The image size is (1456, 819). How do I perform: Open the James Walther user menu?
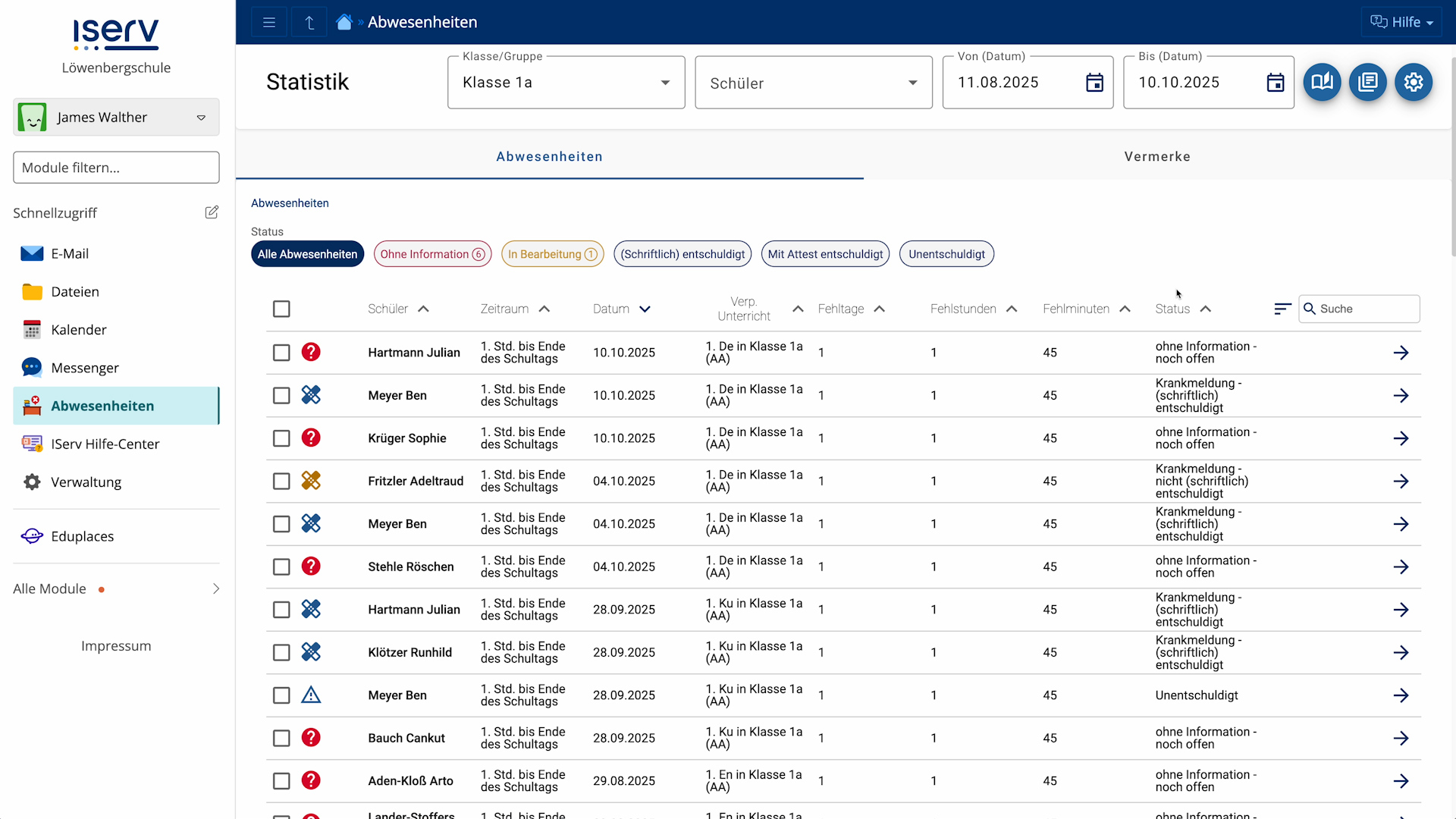tap(116, 118)
